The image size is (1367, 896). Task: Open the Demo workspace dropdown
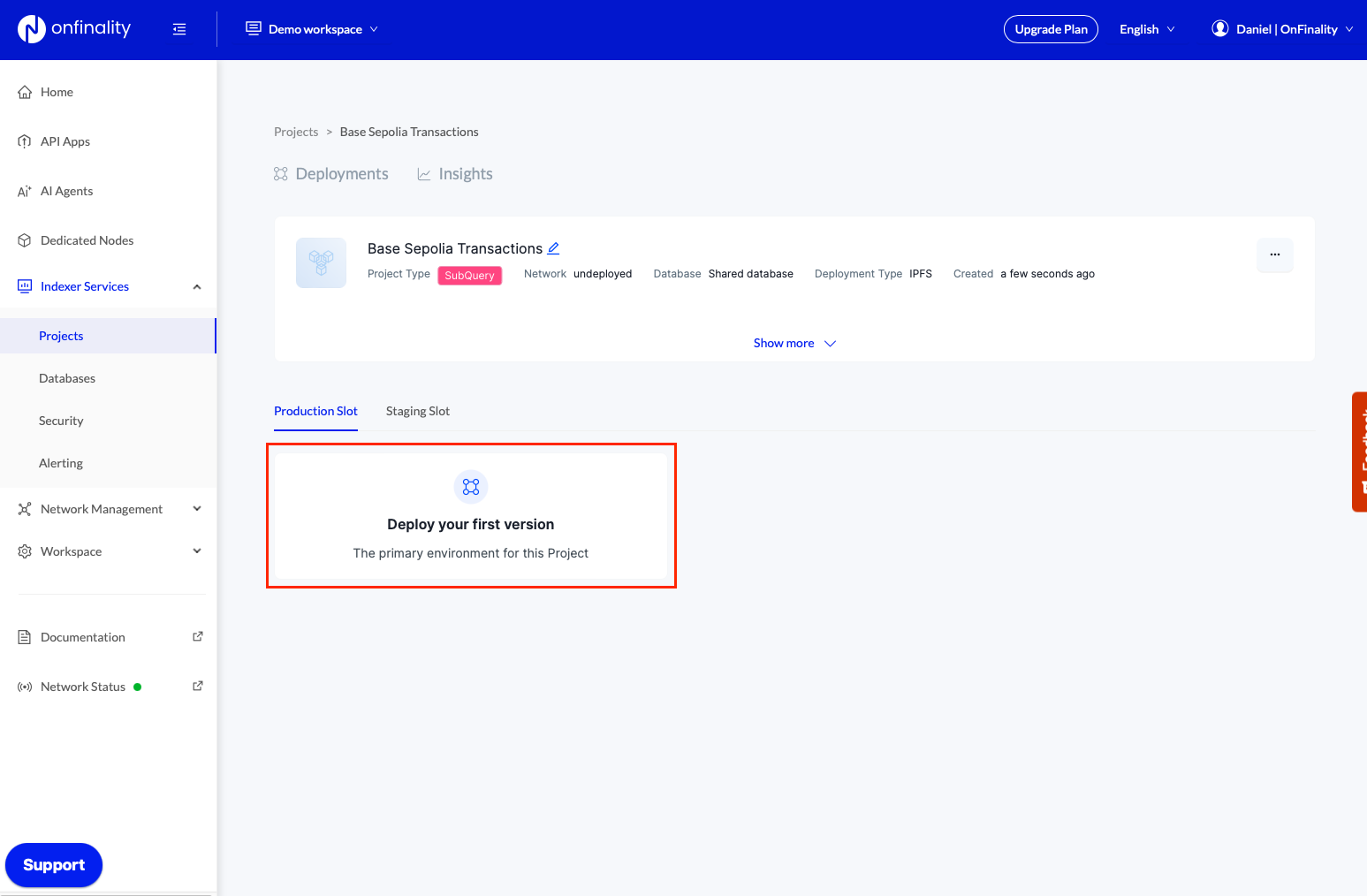(x=311, y=28)
